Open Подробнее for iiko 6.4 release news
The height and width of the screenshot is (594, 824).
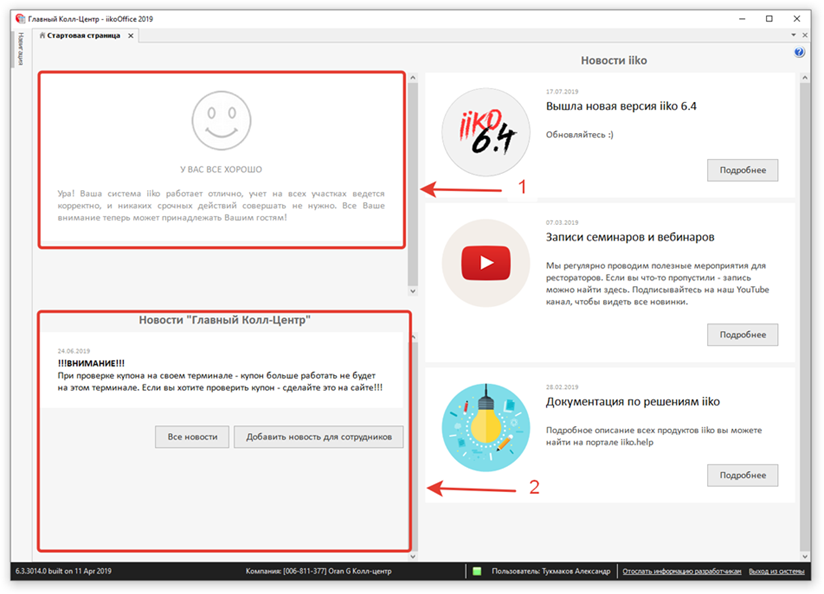pos(742,170)
